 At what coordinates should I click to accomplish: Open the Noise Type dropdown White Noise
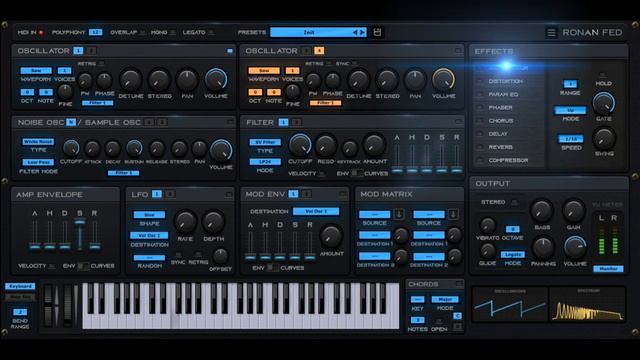tap(38, 142)
